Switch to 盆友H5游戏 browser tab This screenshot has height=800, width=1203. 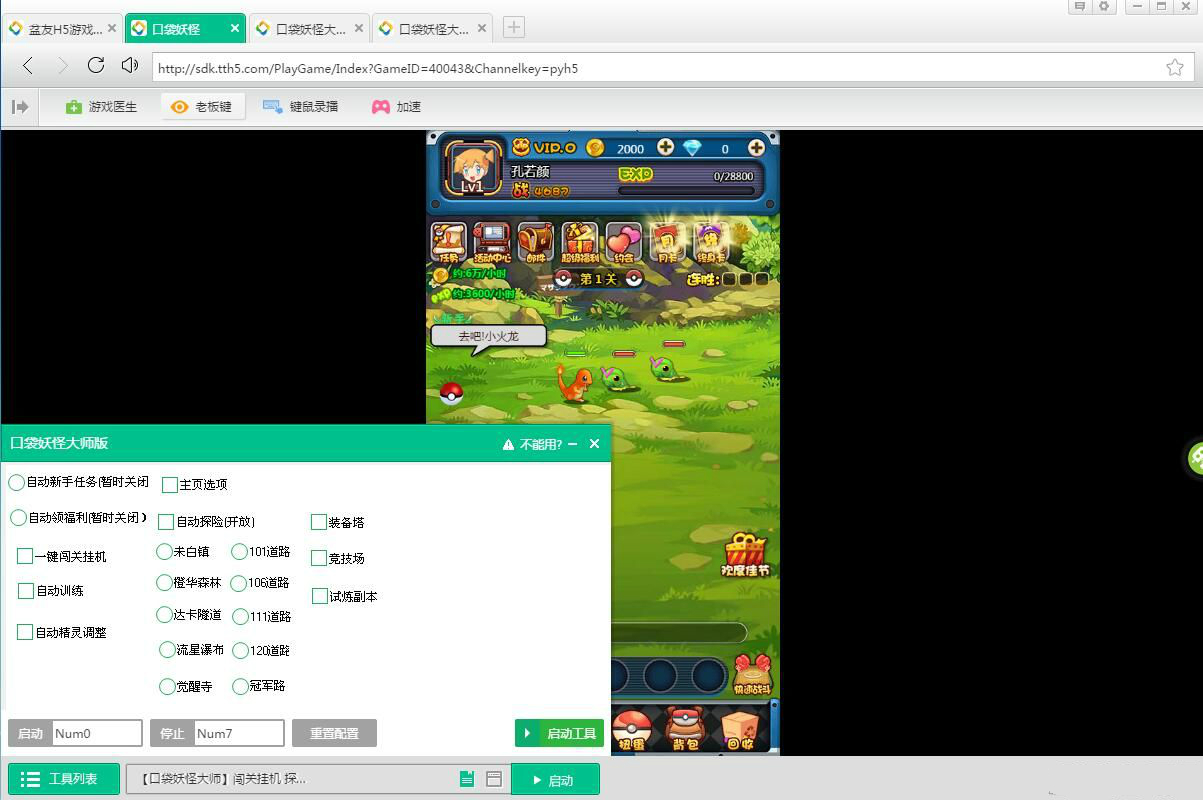pos(62,29)
